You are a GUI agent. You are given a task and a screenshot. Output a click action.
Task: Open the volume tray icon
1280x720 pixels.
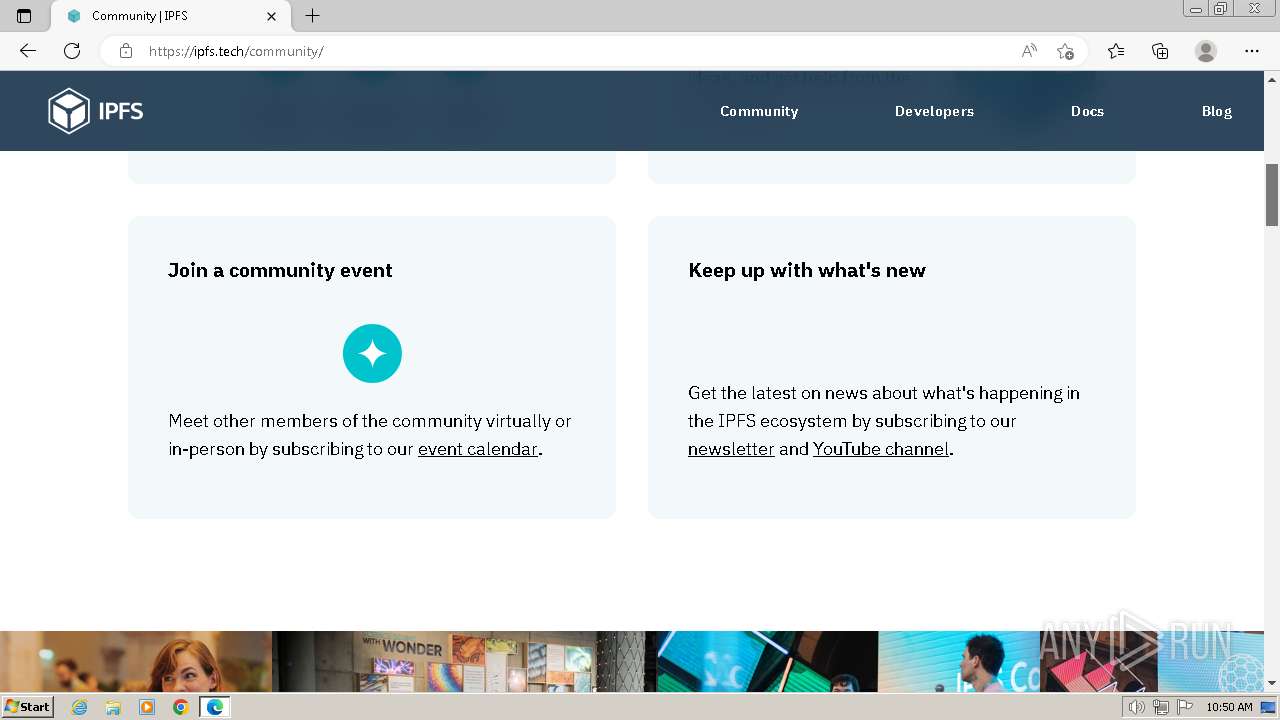click(1136, 707)
